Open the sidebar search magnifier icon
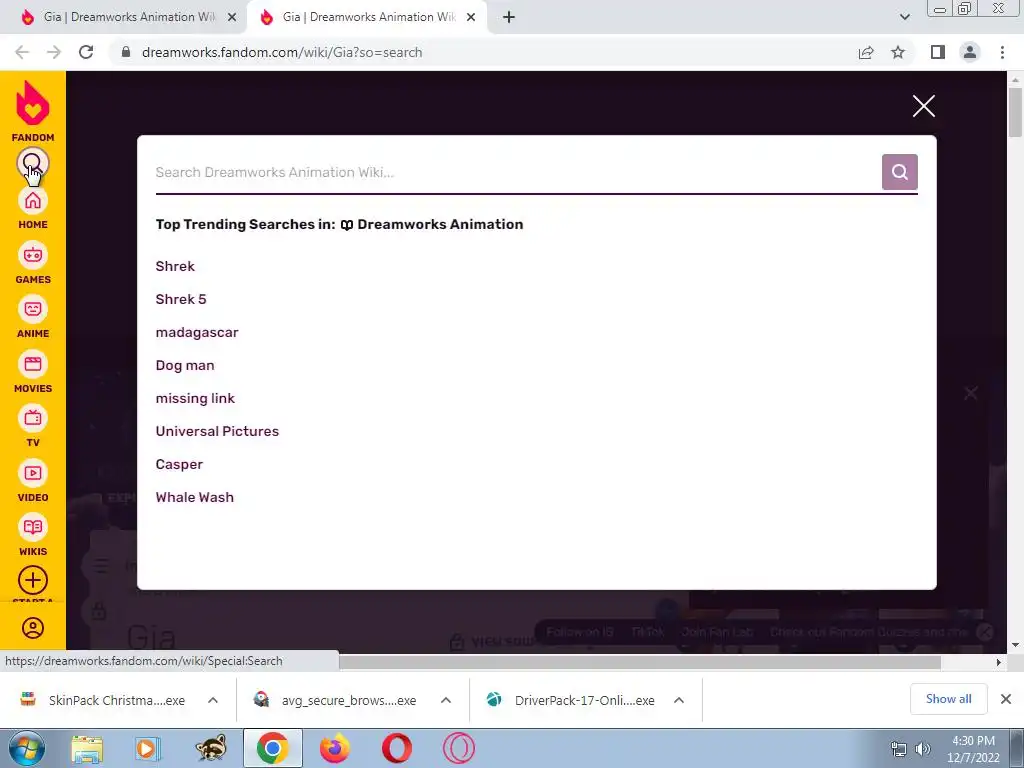This screenshot has height=768, width=1024. 33,163
